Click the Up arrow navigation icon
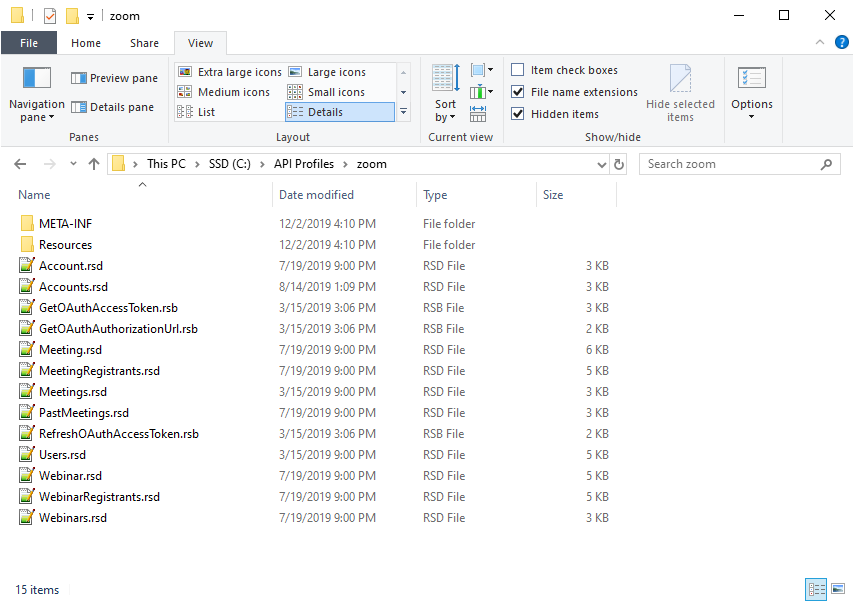Screen dimensions: 854x602 (x=94, y=164)
